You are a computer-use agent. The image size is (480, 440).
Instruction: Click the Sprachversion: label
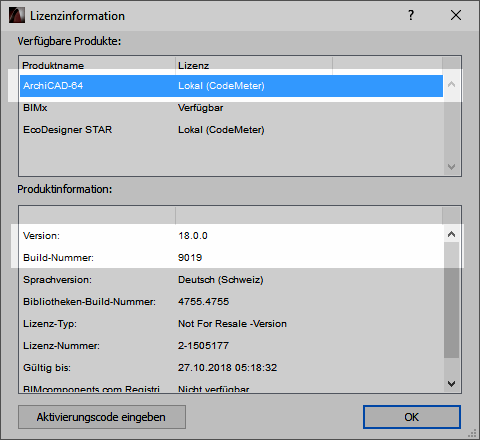point(57,280)
